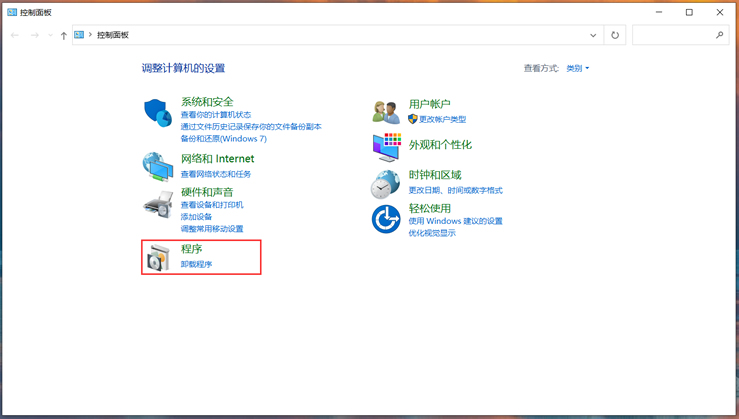Expand the address bar history dropdown

point(593,35)
